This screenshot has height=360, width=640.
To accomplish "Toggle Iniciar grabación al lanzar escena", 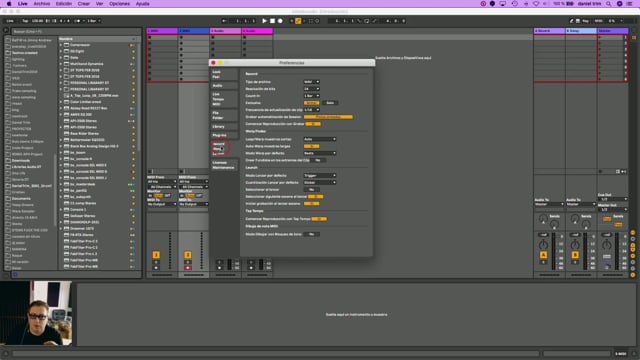I will [311, 204].
